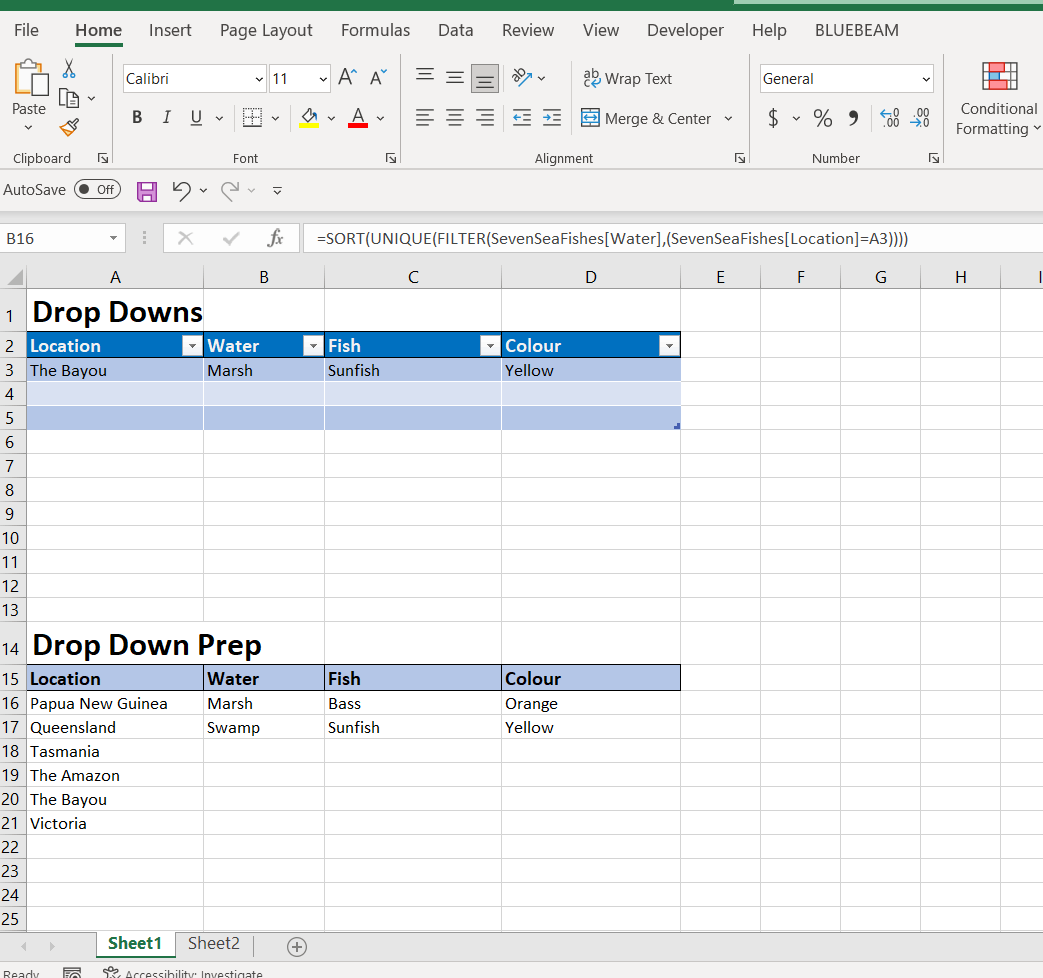Switch to Sheet2 tab
1043x978 pixels.
pos(214,943)
